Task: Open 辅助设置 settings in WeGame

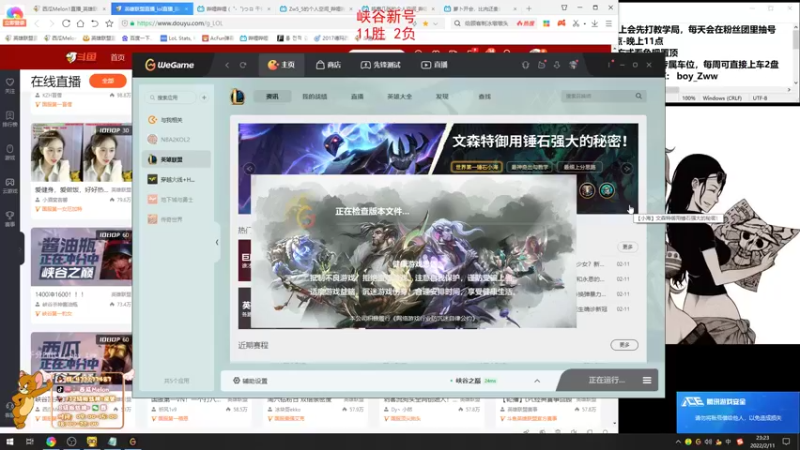Action: pyautogui.click(x=250, y=381)
